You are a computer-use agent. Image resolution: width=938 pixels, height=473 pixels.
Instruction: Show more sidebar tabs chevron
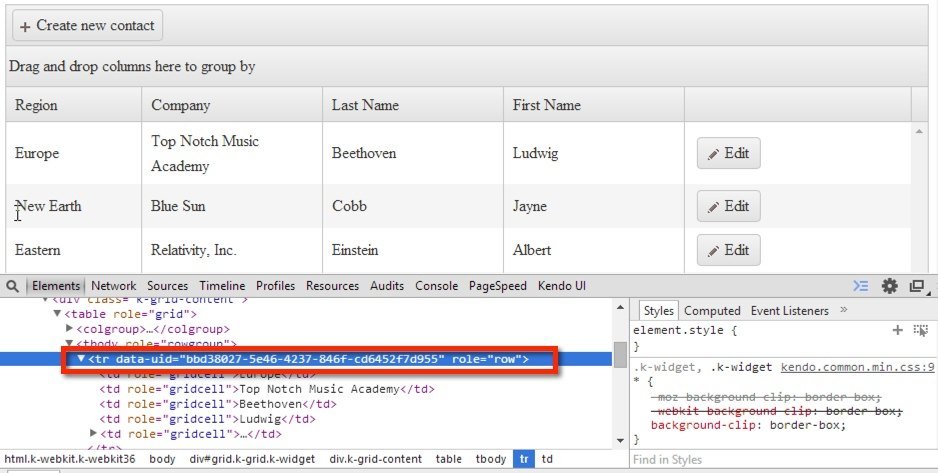pyautogui.click(x=843, y=310)
